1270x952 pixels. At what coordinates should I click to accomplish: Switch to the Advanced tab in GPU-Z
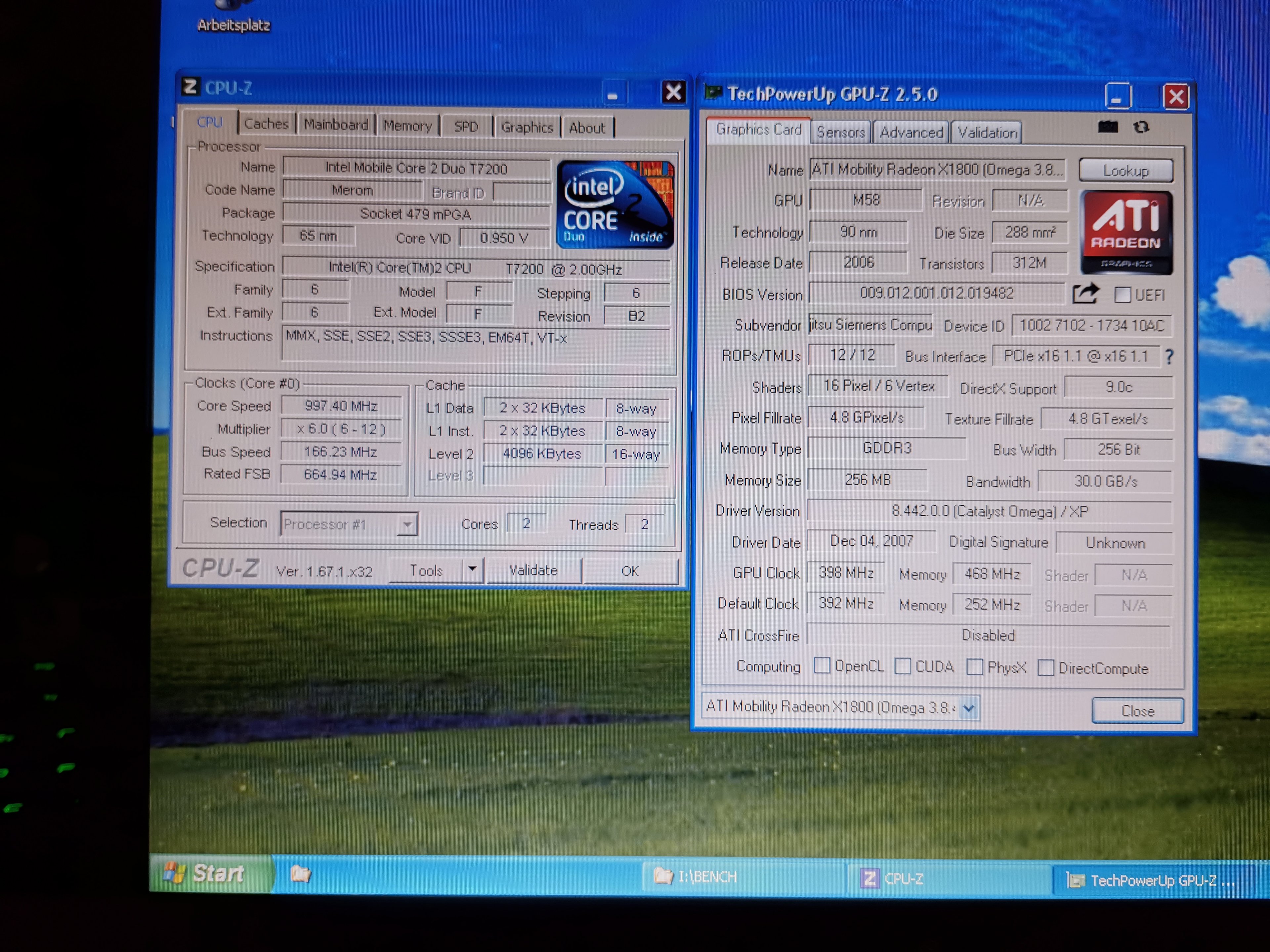(911, 133)
